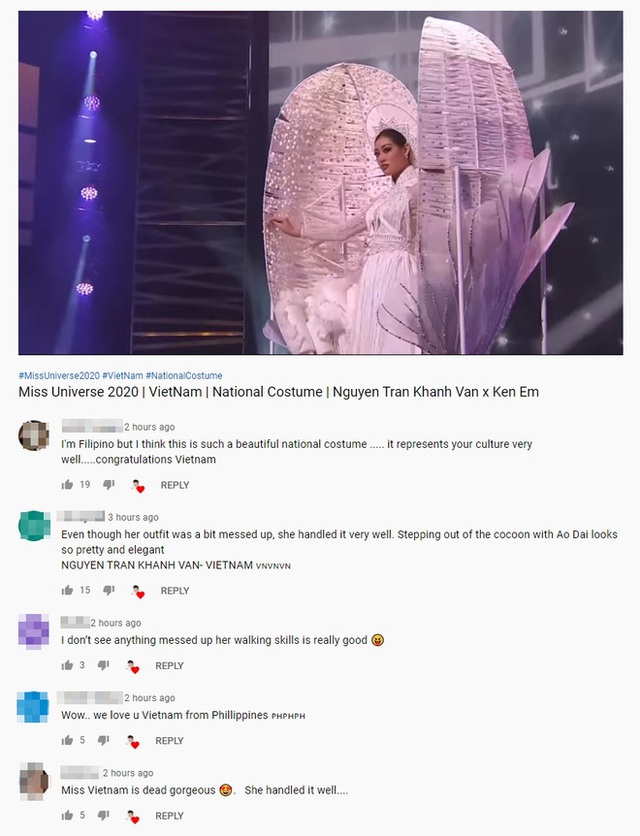Like the 'Miss Vietnam is dead gorgeous' comment
Viewport: 640px width, 836px height.
coord(67,815)
